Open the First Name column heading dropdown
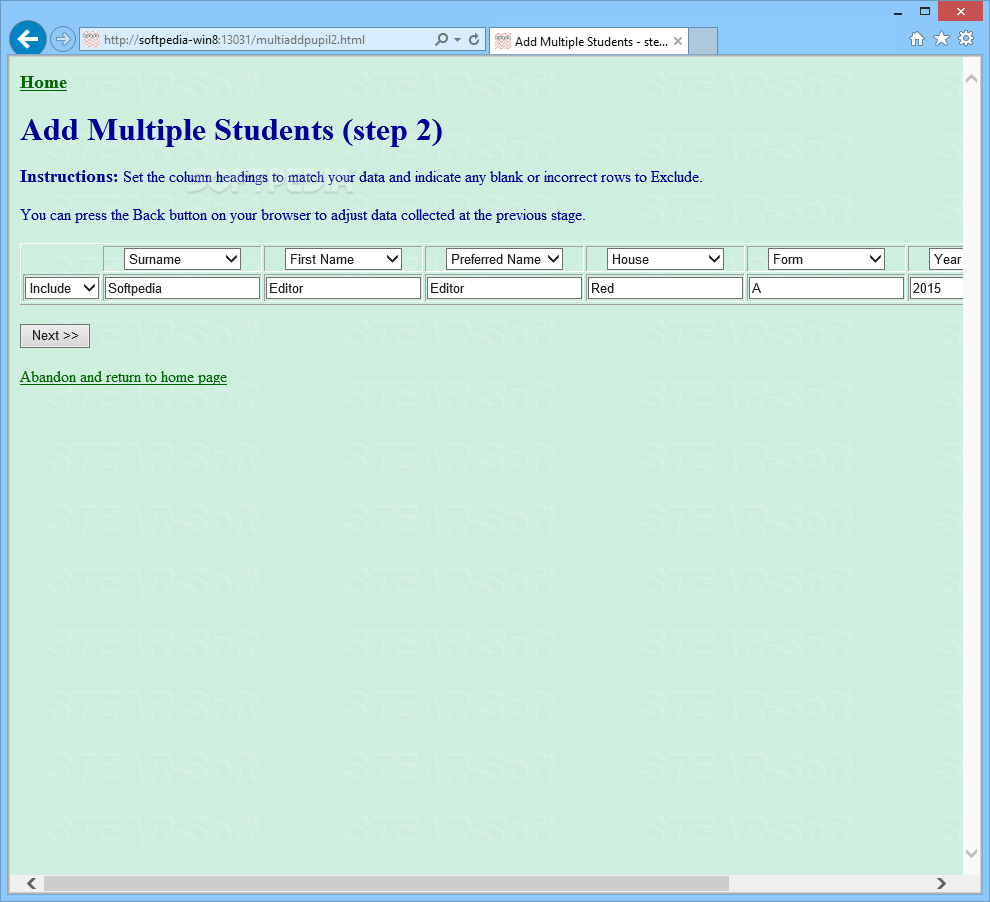990x902 pixels. point(343,259)
